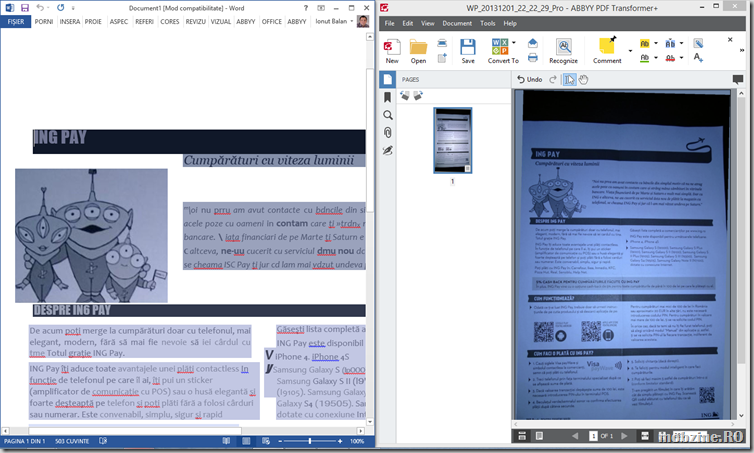The height and width of the screenshot is (453, 754).
Task: Click the scanner icon beside Open
Action: (442, 43)
